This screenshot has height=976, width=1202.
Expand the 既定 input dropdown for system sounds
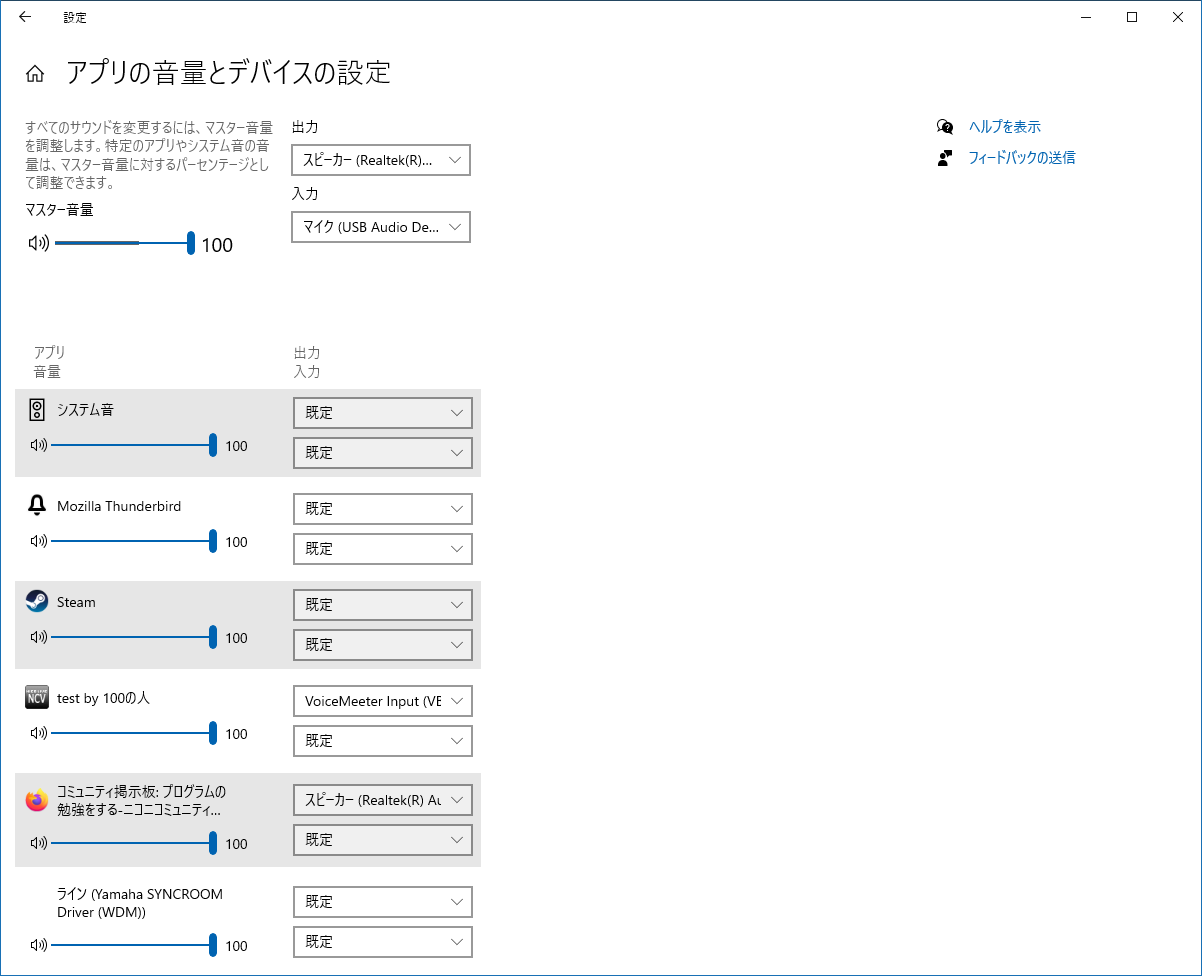pyautogui.click(x=382, y=452)
